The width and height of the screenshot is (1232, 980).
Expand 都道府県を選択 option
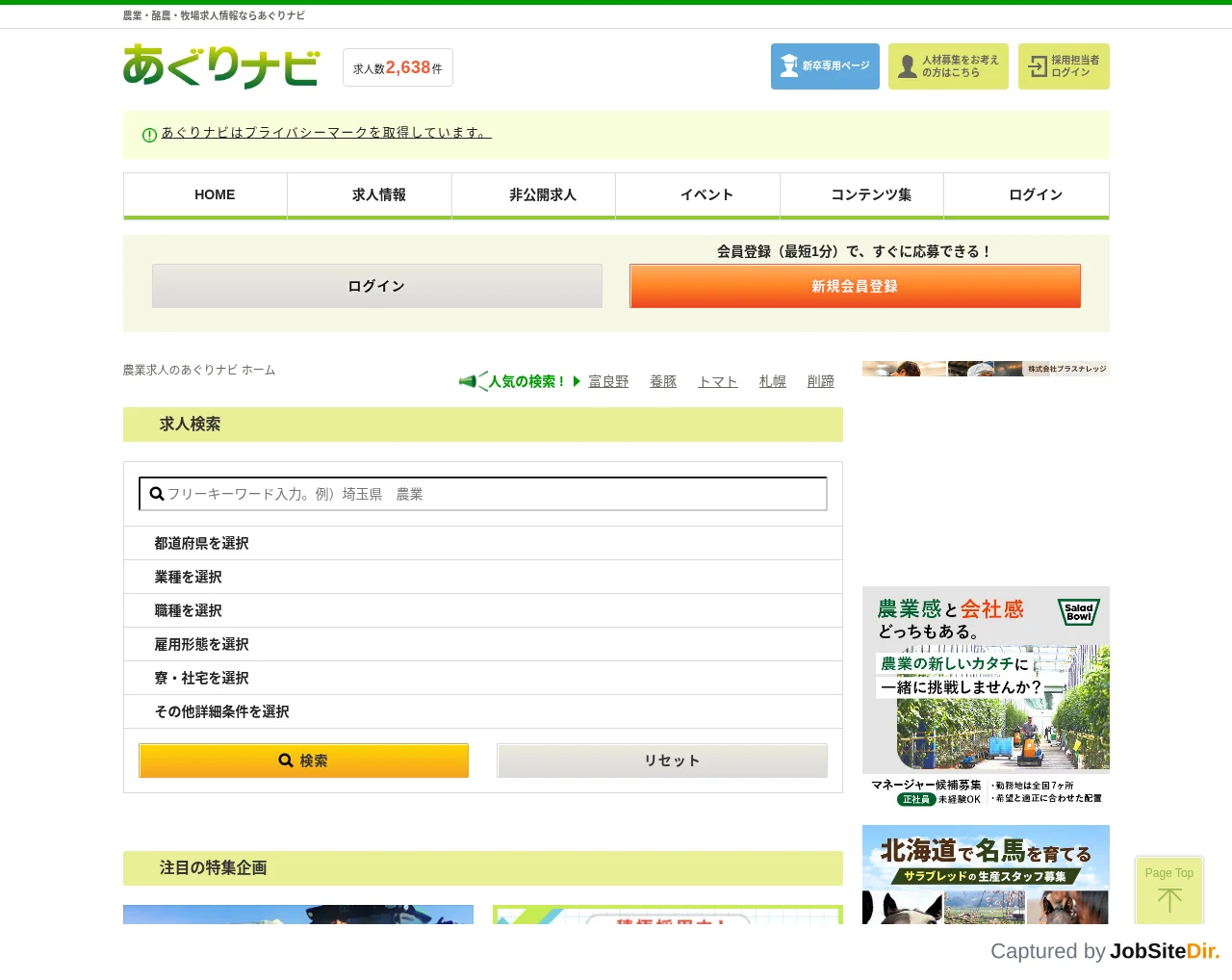[x=483, y=543]
